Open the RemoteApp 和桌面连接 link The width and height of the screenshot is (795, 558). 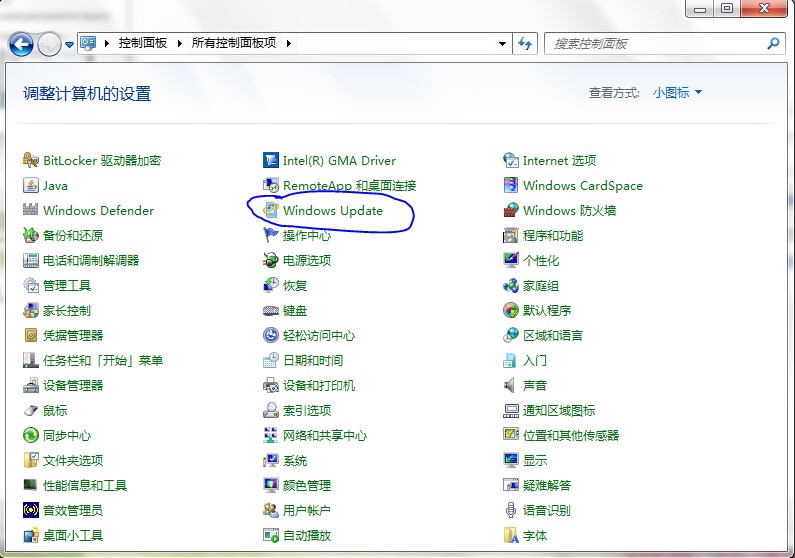350,186
